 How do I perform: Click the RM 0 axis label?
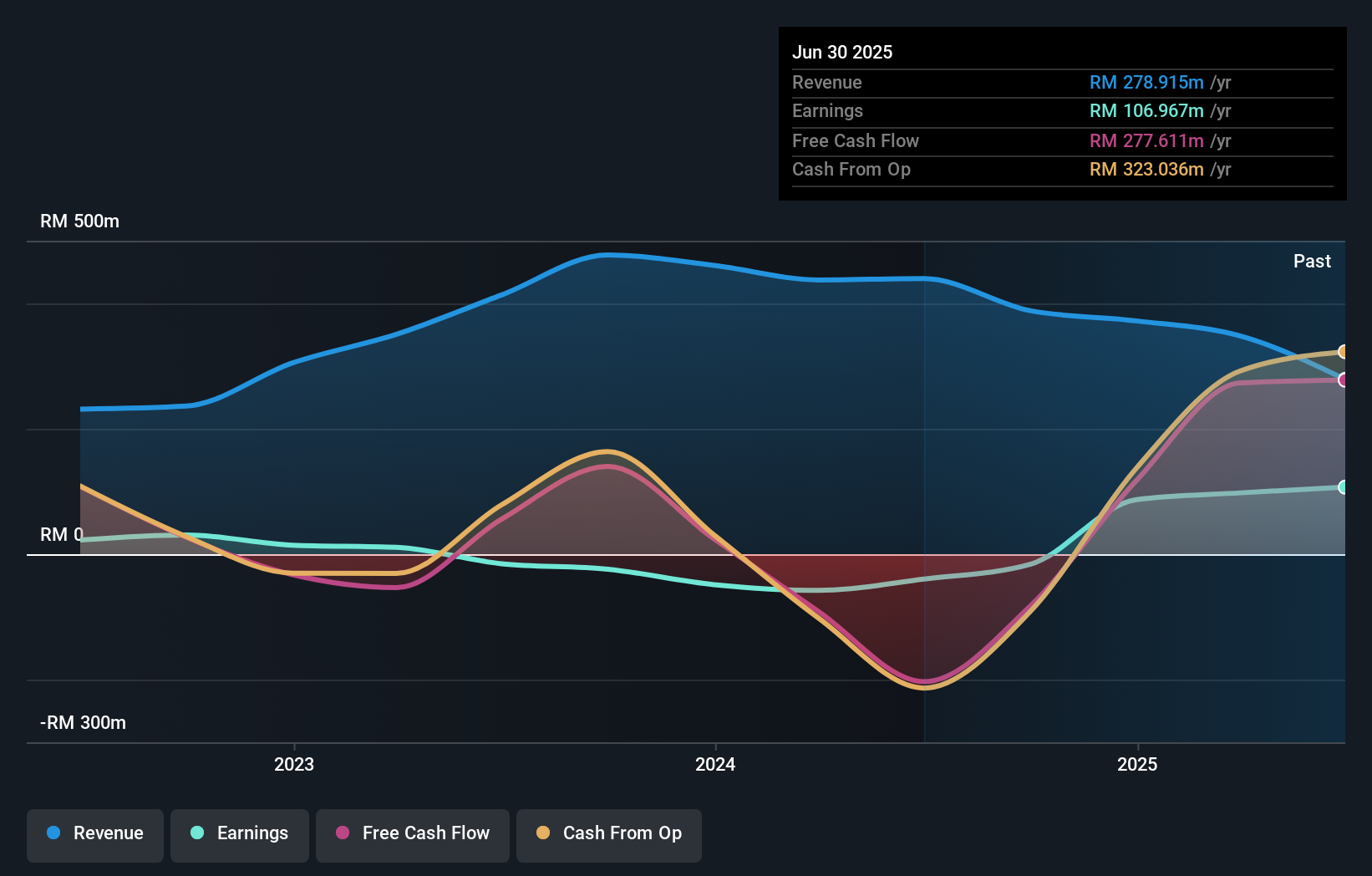62,535
